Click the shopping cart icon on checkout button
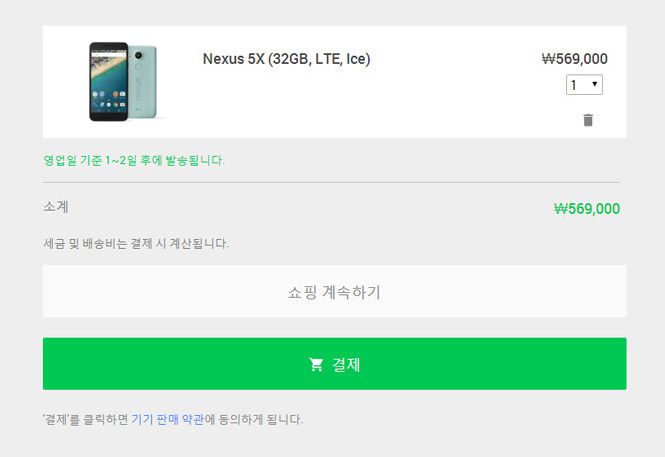The width and height of the screenshot is (665, 457). pos(316,365)
